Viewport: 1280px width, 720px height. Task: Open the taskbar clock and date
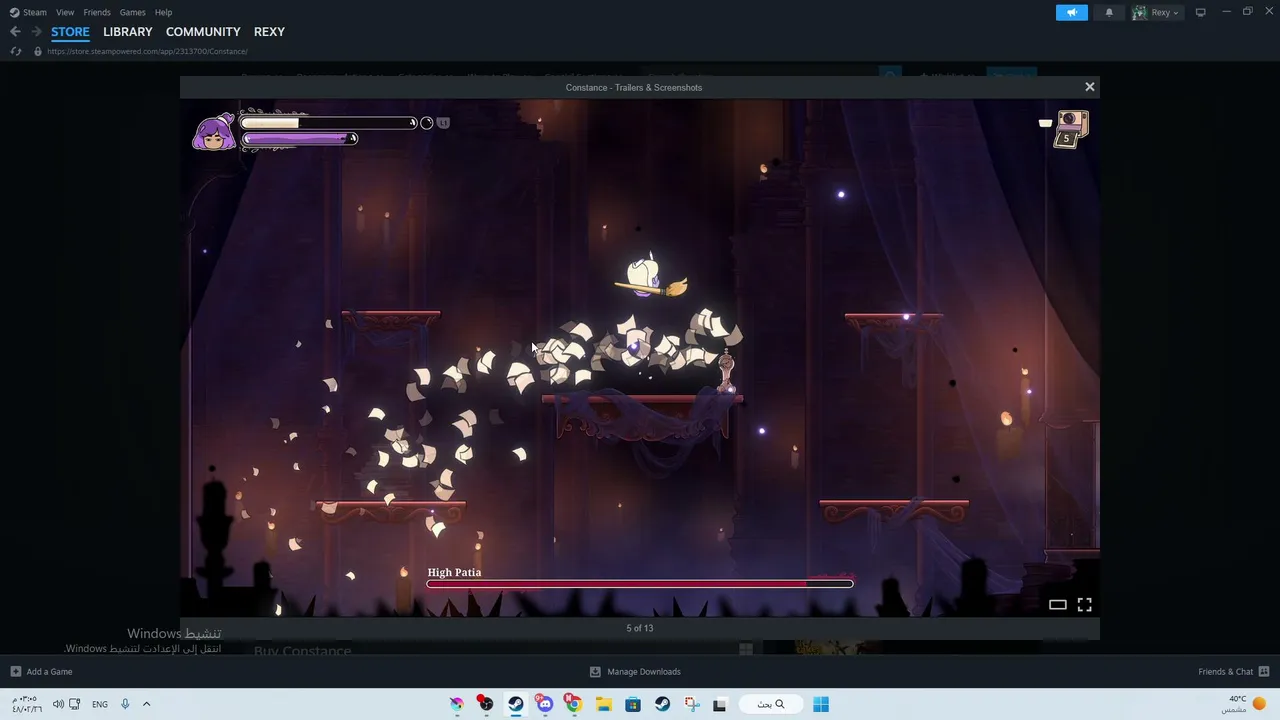click(x=27, y=704)
